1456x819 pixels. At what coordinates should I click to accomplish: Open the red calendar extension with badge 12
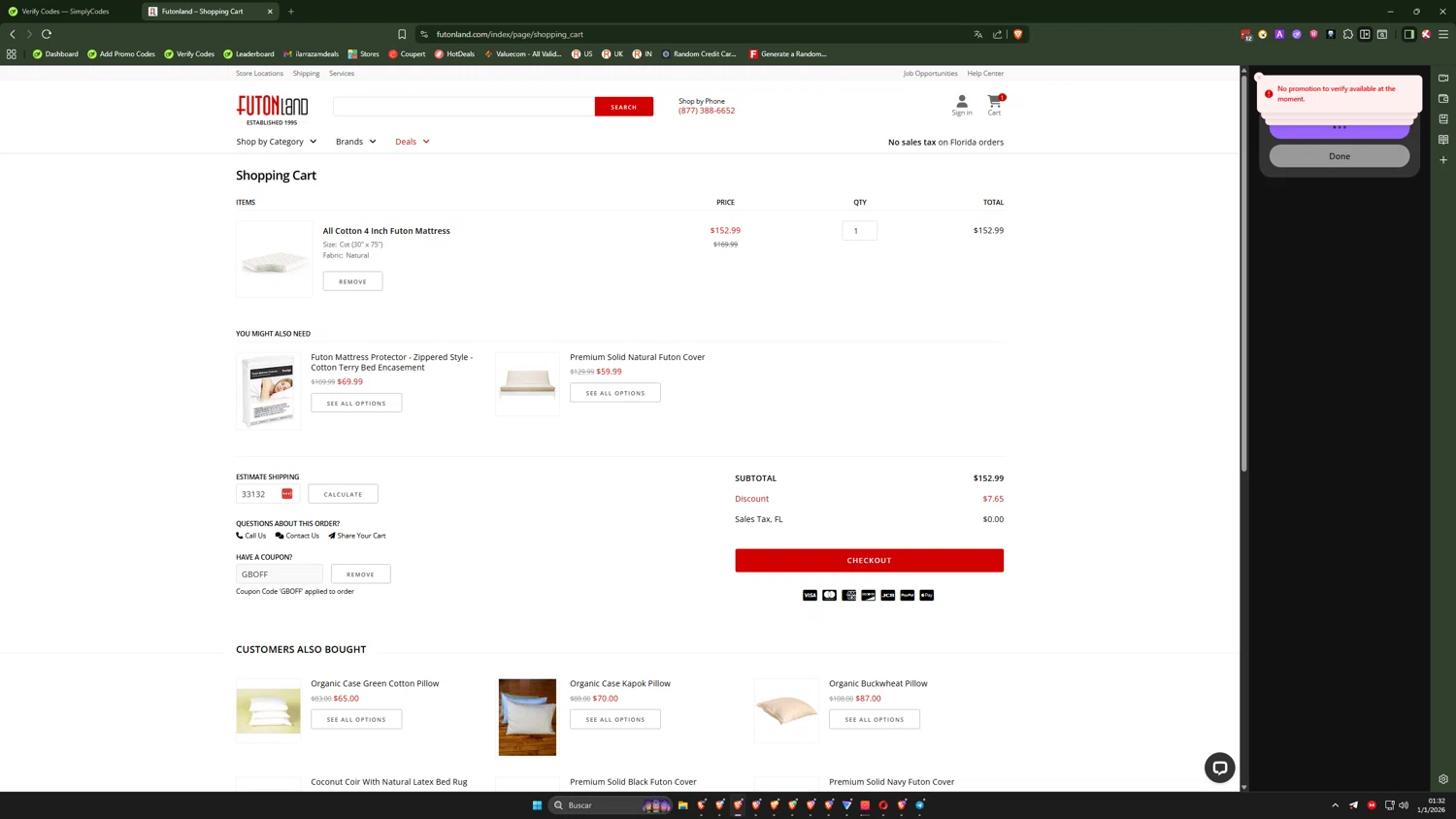pos(1245,34)
